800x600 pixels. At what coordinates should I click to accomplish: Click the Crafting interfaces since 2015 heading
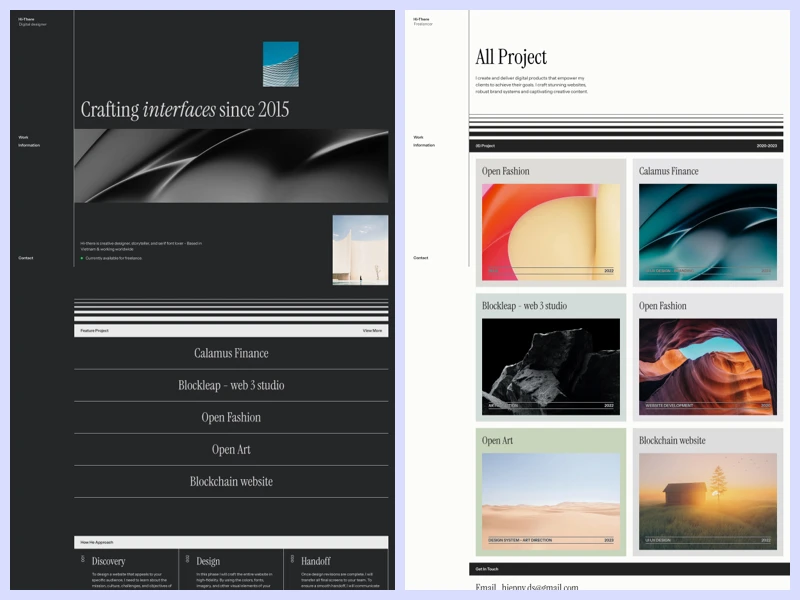pyautogui.click(x=185, y=110)
